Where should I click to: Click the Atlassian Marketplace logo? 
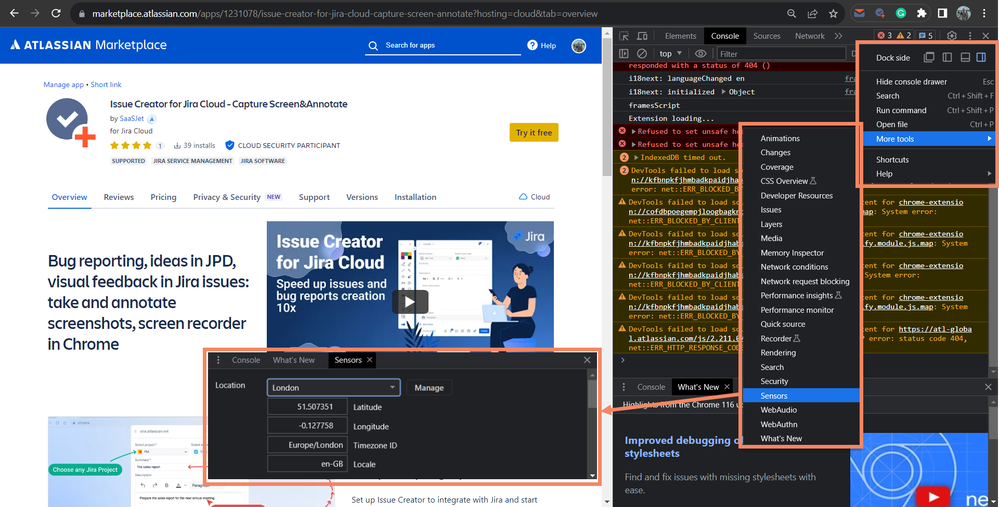click(88, 45)
